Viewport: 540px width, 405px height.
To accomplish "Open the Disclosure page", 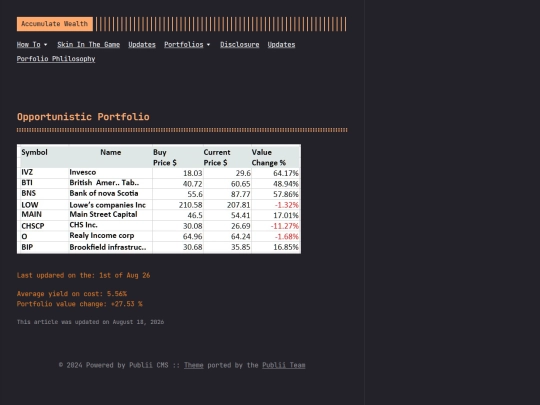I will (x=240, y=45).
